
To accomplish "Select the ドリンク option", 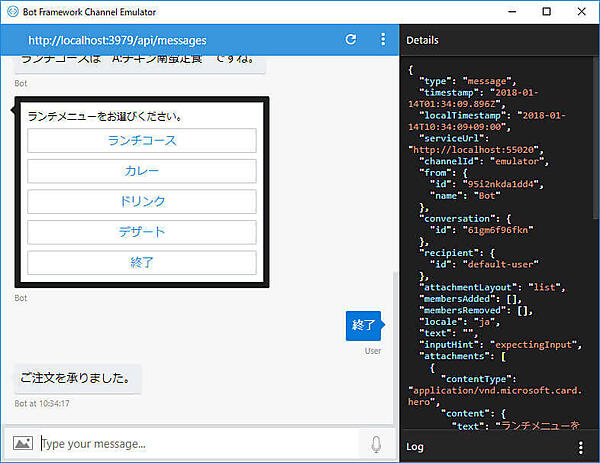I will tap(142, 201).
